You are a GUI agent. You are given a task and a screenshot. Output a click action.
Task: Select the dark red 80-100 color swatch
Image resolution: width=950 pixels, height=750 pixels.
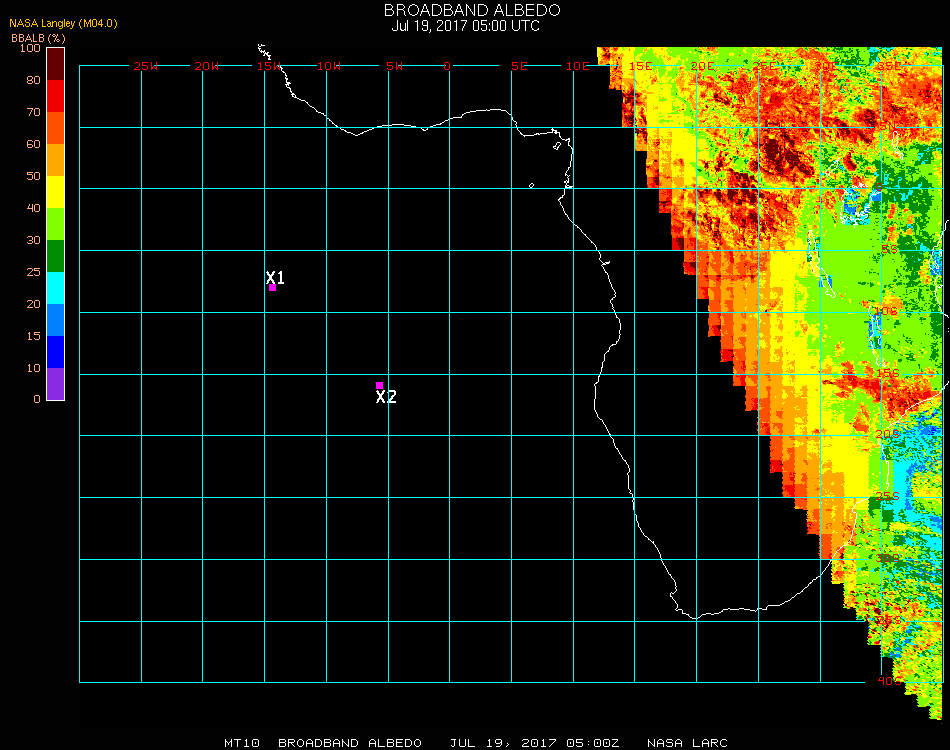[x=55, y=64]
